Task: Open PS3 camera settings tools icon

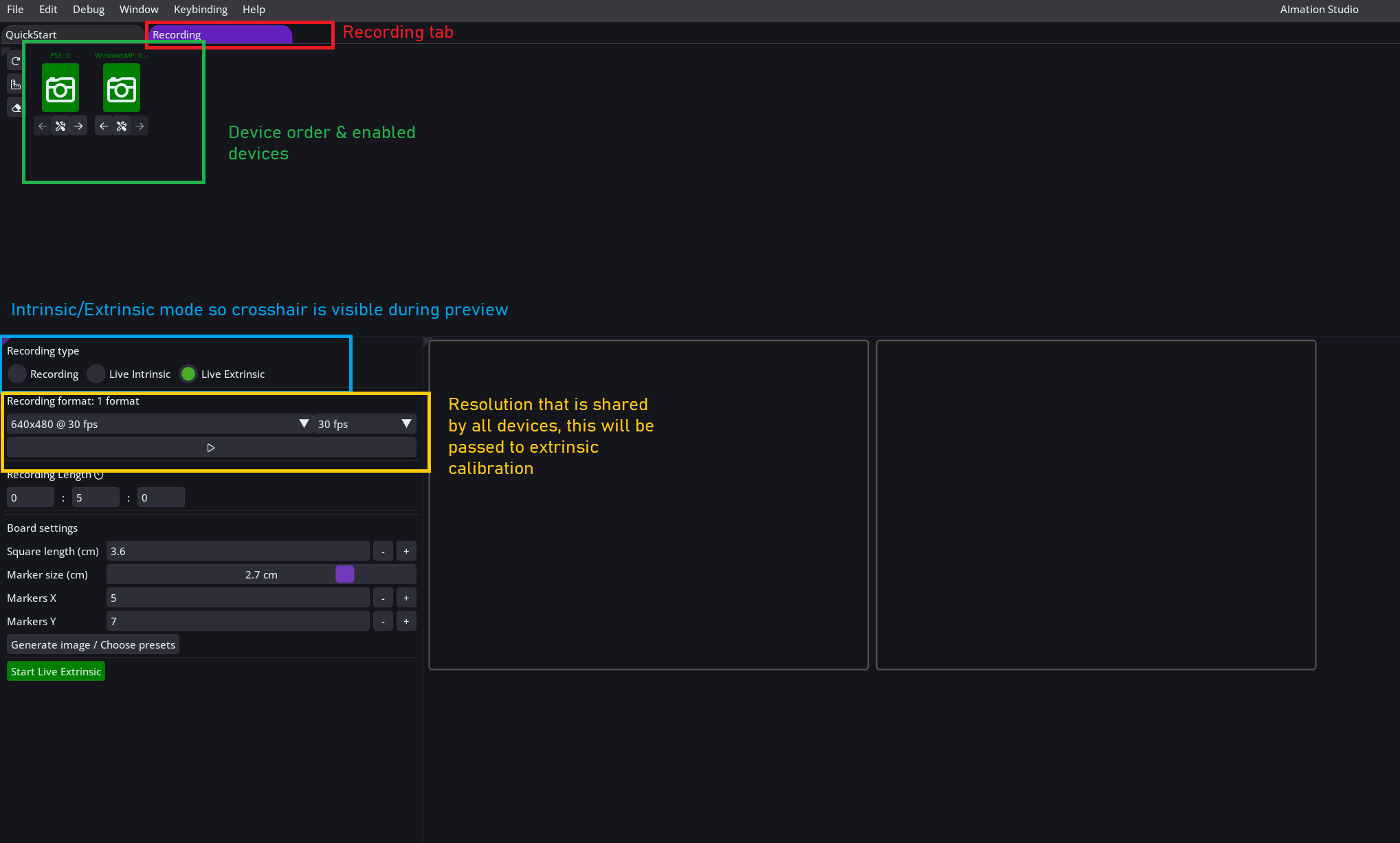Action: point(60,126)
